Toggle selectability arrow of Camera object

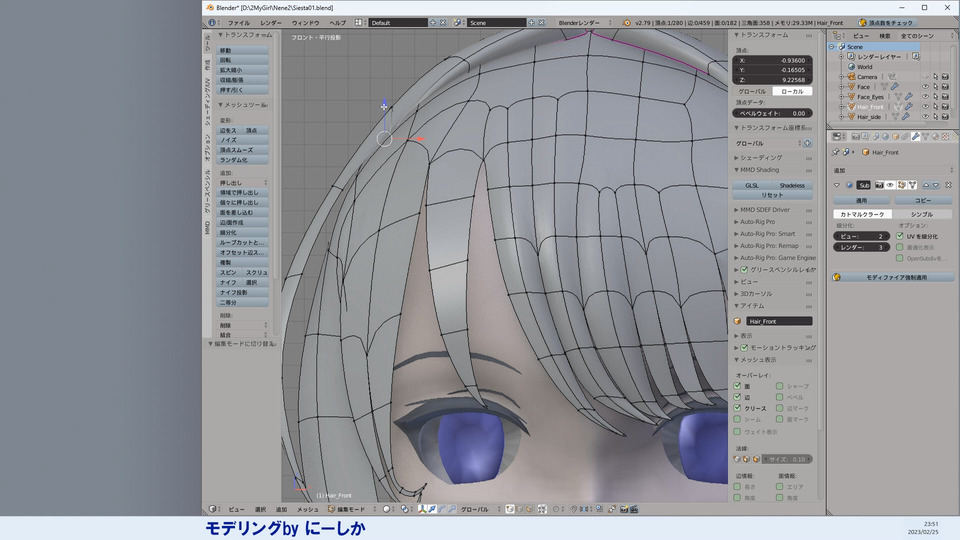click(935, 77)
